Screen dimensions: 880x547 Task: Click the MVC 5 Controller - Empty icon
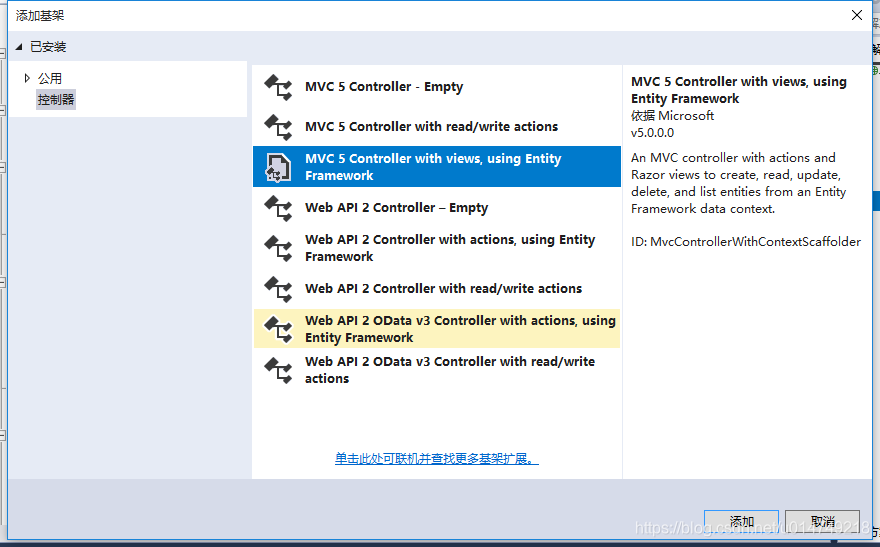pos(278,87)
